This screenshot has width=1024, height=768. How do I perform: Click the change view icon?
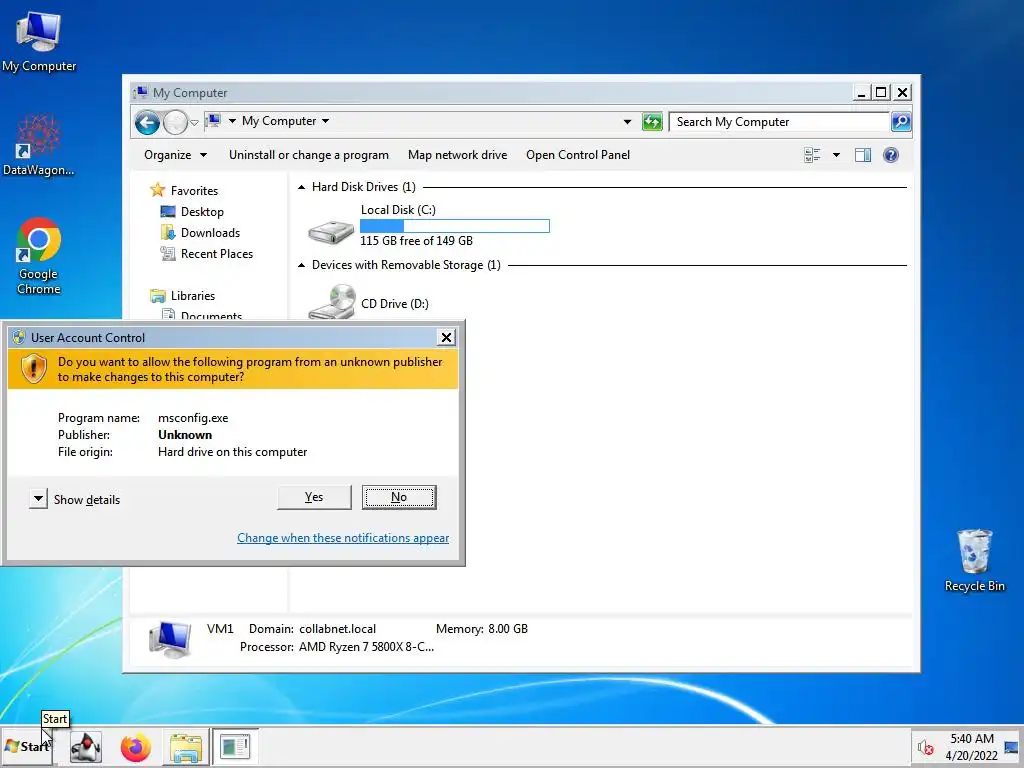pos(812,155)
